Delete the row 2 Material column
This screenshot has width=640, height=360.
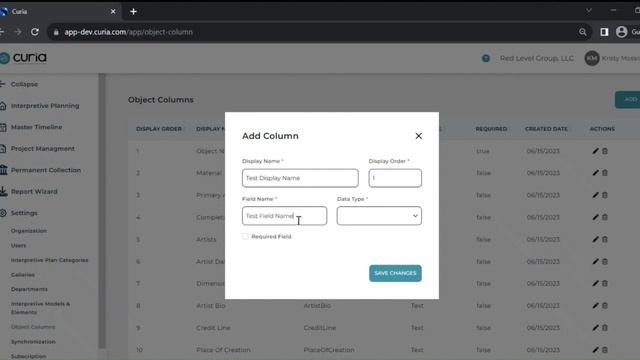pos(605,173)
